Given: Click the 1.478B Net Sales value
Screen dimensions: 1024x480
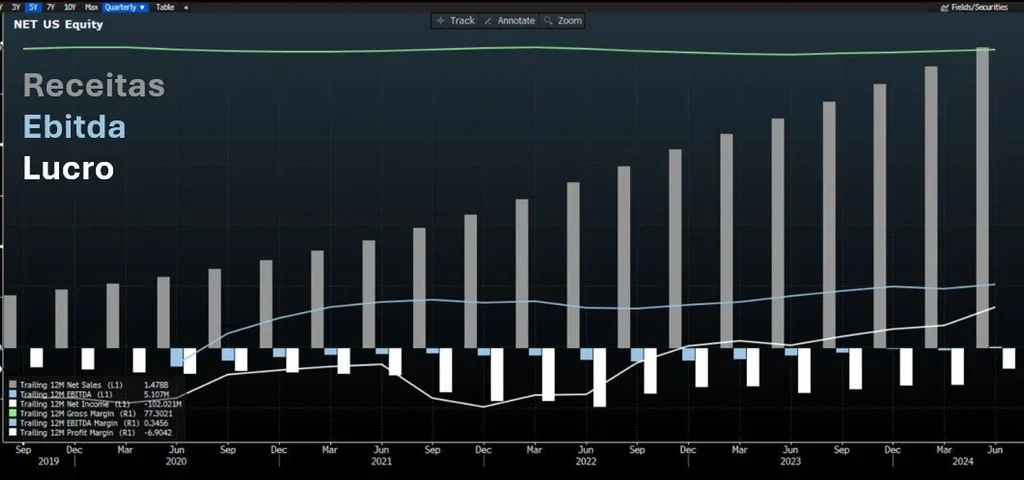Looking at the screenshot, I should 155,385.
